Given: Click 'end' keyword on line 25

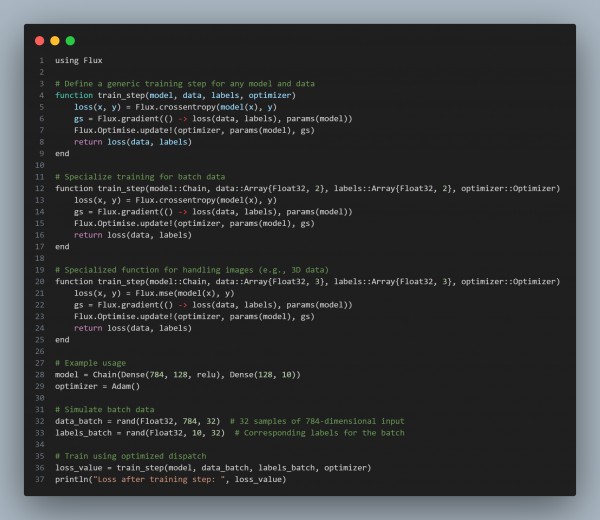Looking at the screenshot, I should pos(62,340).
